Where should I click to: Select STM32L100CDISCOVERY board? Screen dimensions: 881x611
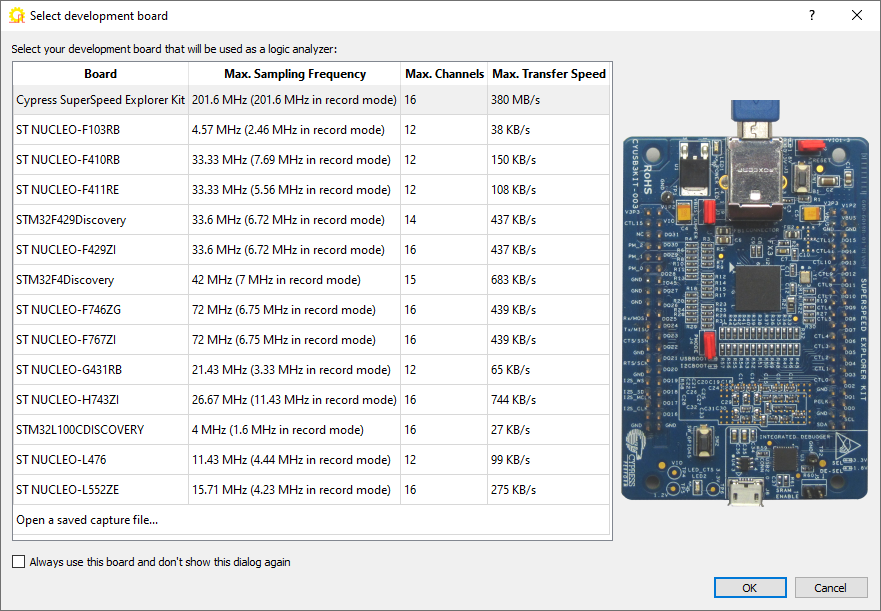click(x=311, y=429)
